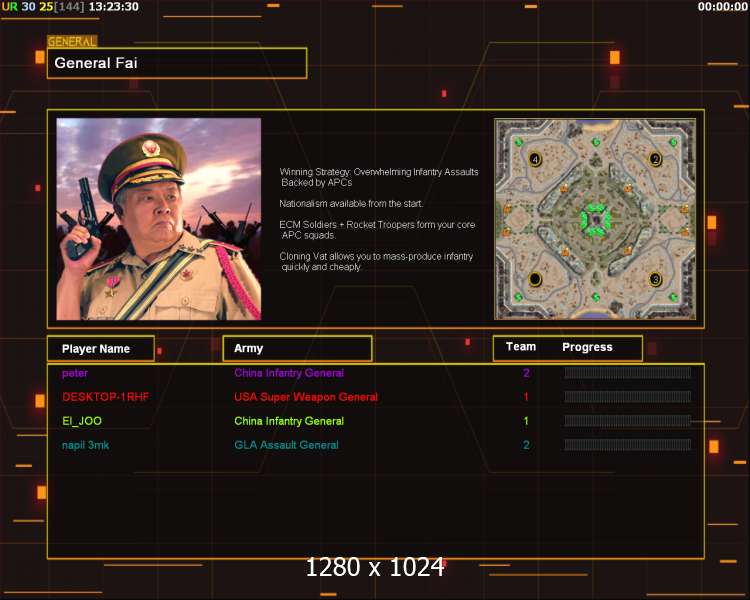Click the [144] value in the overlay
Viewport: 750px width, 600px height.
[69, 7]
